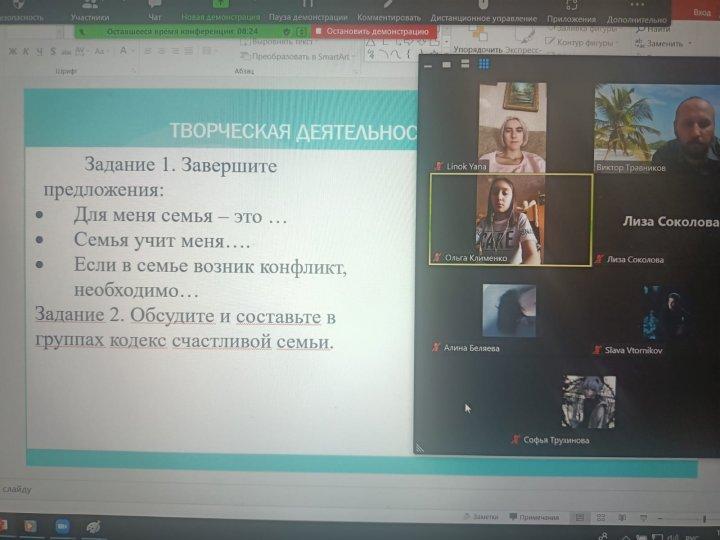Click the square icon beside the green bar shield
The height and width of the screenshot is (540, 720).
(302, 32)
